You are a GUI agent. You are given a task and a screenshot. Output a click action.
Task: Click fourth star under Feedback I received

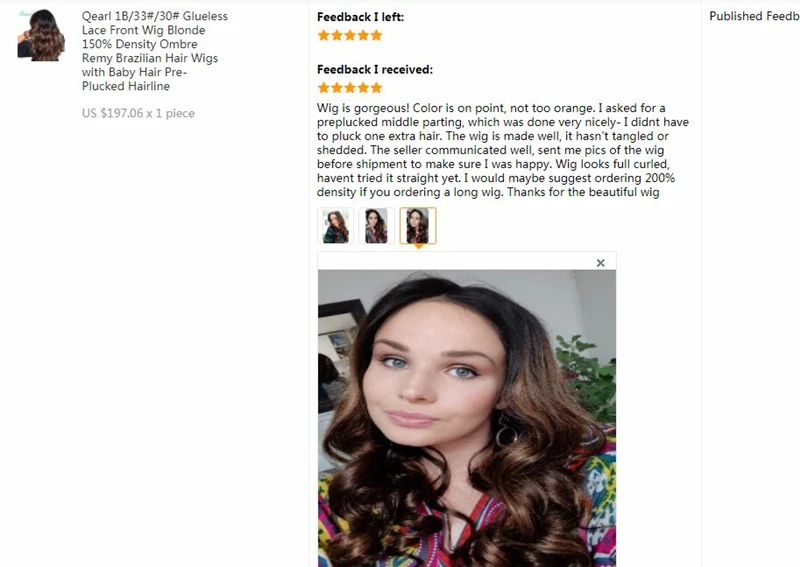pyautogui.click(x=363, y=88)
